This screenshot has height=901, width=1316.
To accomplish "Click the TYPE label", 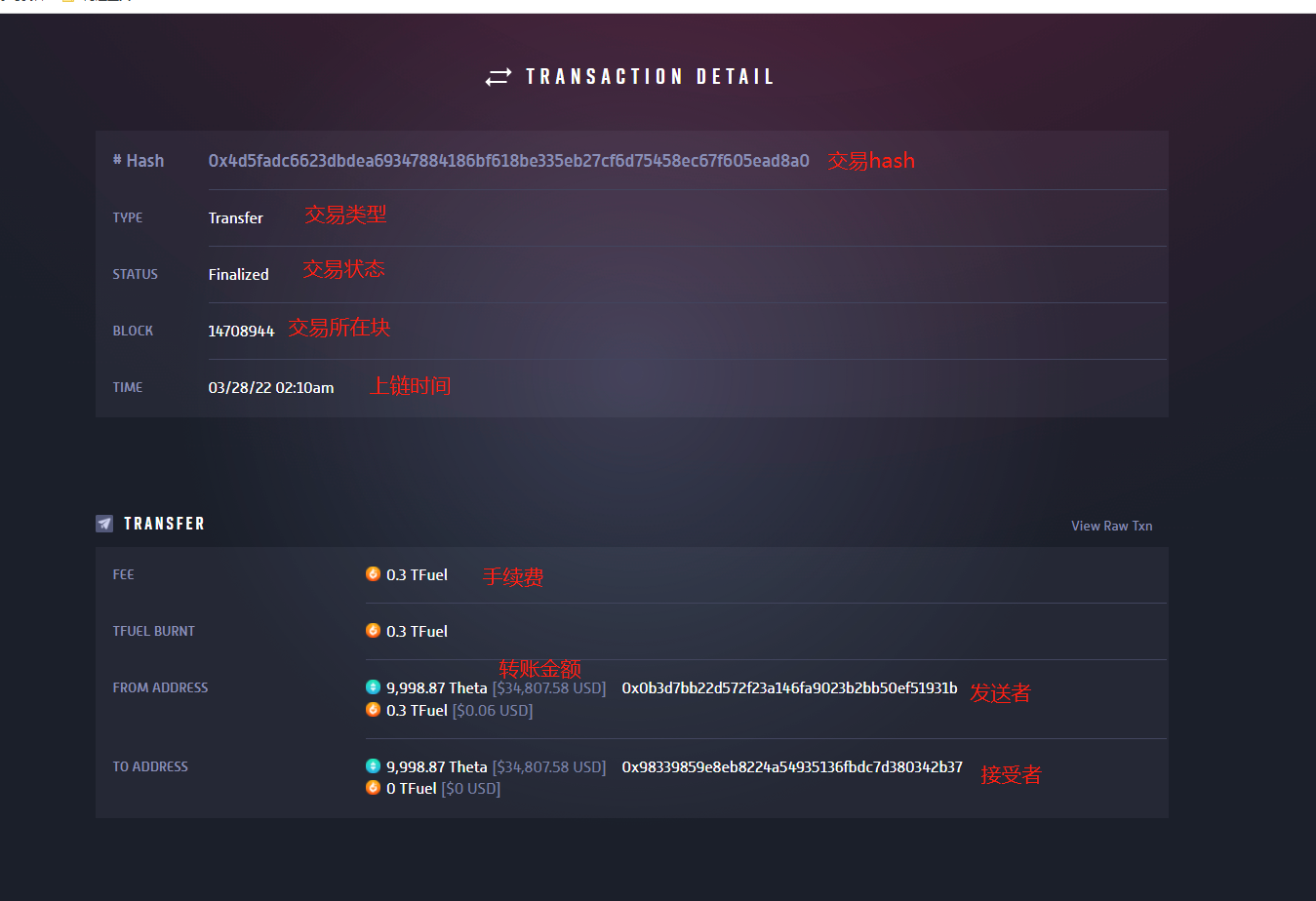I will point(128,218).
